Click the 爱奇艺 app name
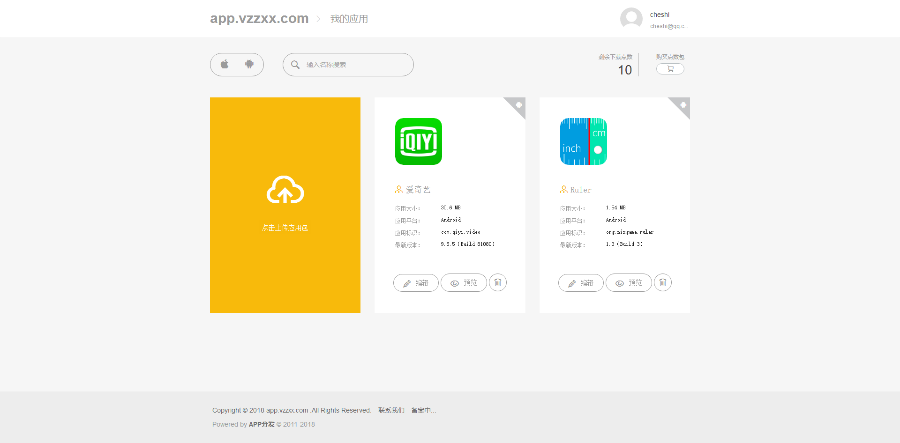 click(418, 189)
